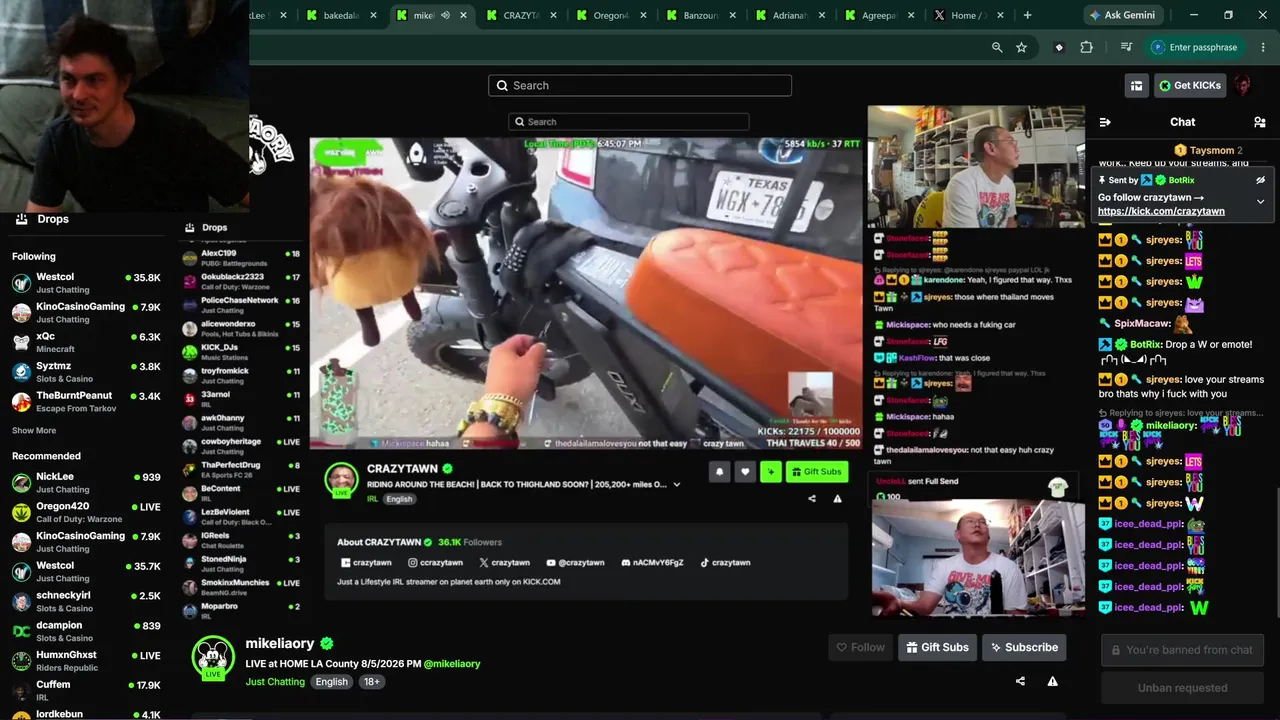Open Westcol with 35.8K viewers
Viewport: 1280px width, 720px height.
[86, 283]
